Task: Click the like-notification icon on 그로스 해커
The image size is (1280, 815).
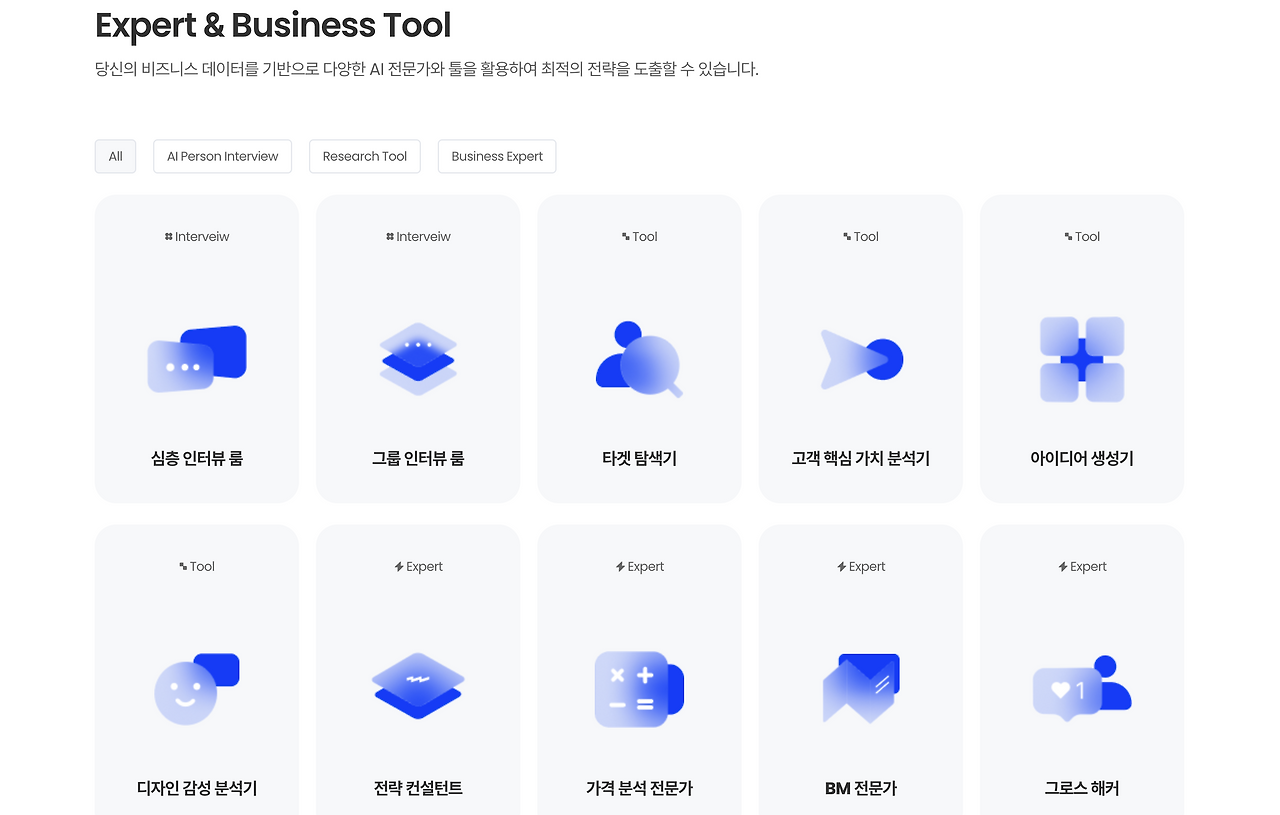Action: pos(1081,688)
